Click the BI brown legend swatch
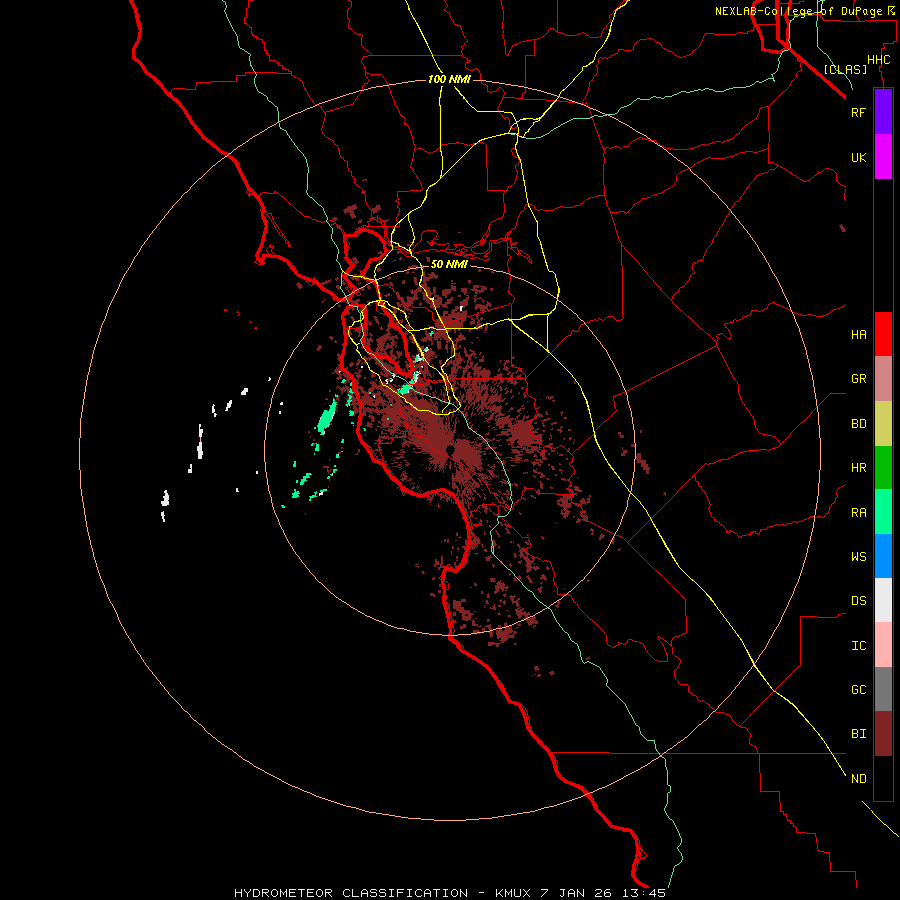This screenshot has height=900, width=900. coord(883,734)
